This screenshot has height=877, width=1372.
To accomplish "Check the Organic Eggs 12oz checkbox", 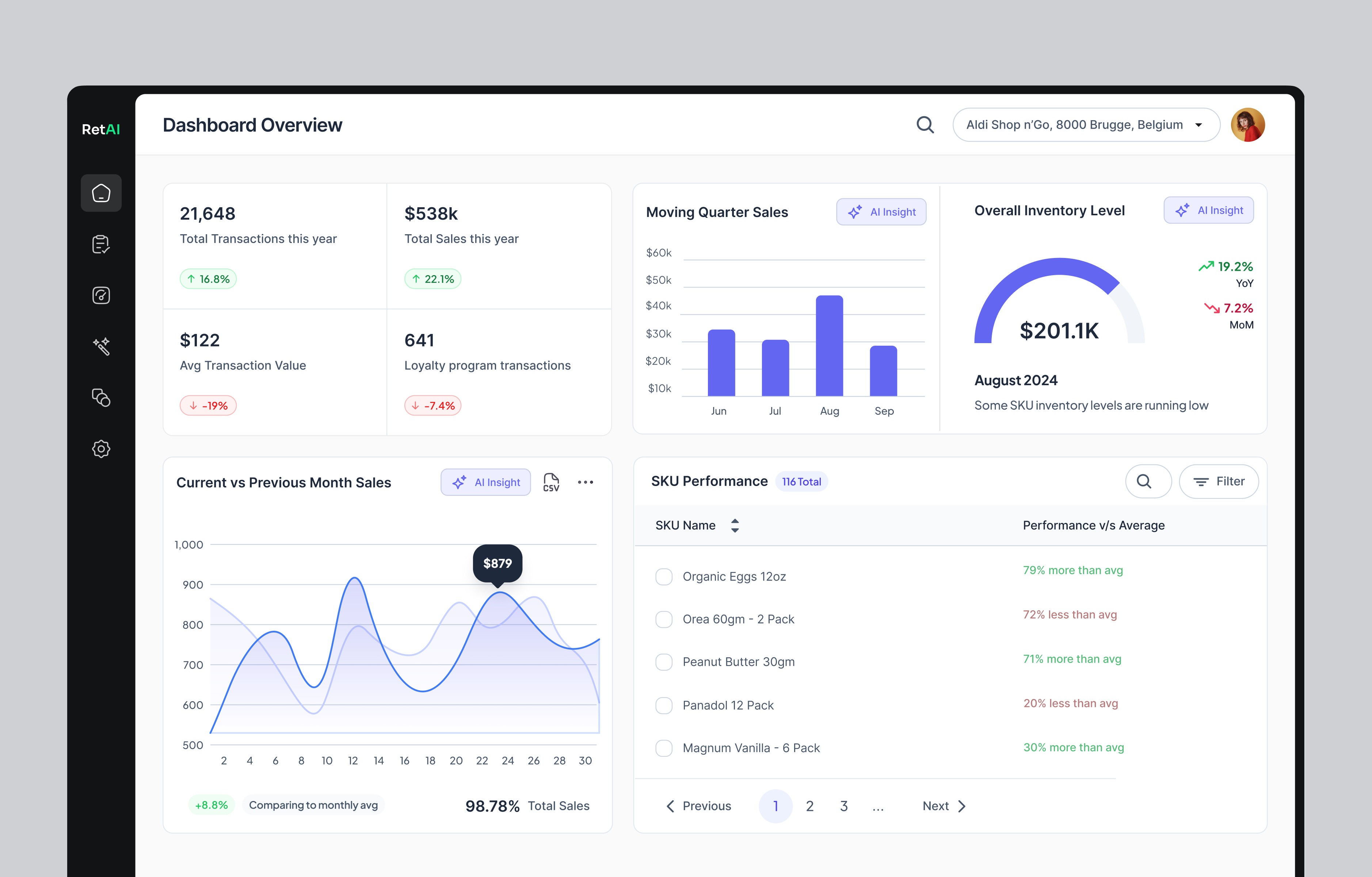I will pyautogui.click(x=664, y=576).
